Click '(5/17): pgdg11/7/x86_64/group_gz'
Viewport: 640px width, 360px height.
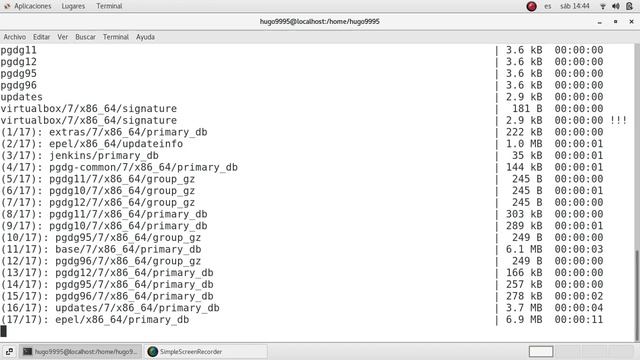coord(98,179)
